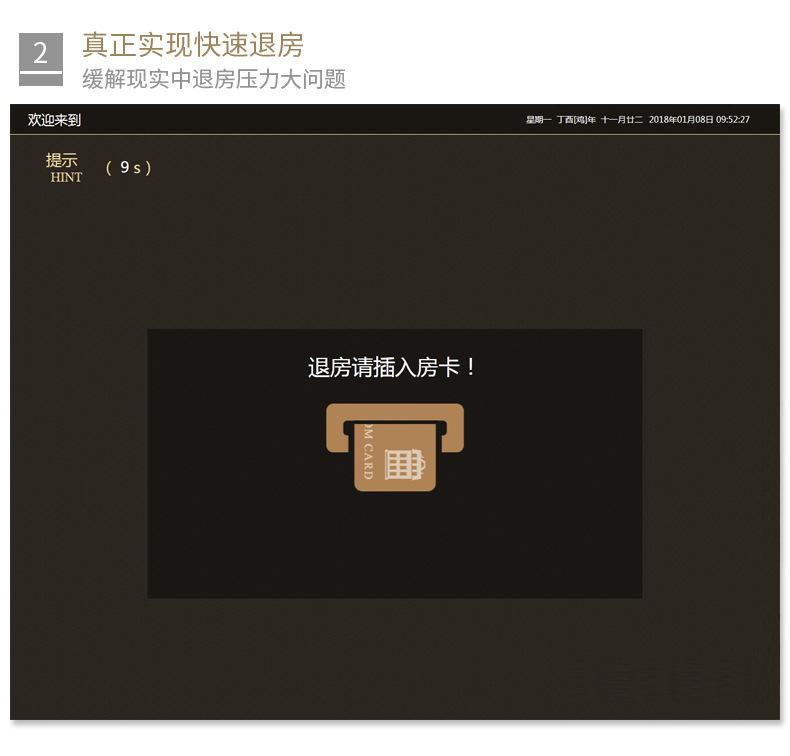Click the 9s countdown timer
This screenshot has height=756, width=790.
pyautogui.click(x=128, y=168)
